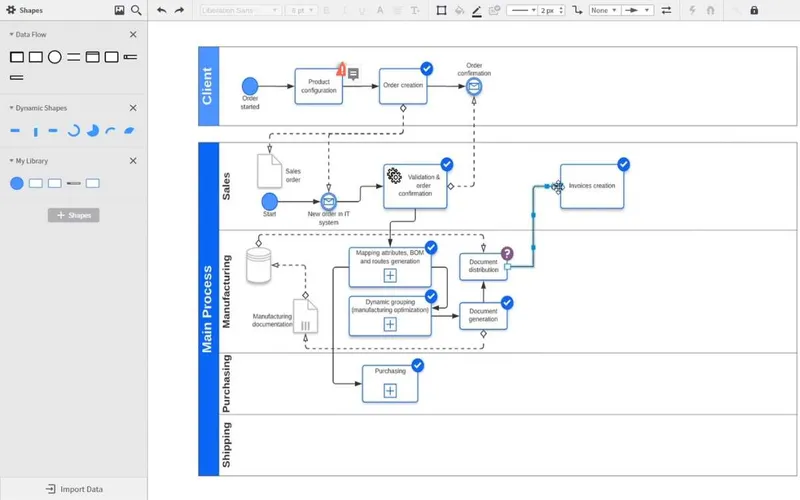
Task: Open the shape library gear settings
Action: (x=11, y=10)
